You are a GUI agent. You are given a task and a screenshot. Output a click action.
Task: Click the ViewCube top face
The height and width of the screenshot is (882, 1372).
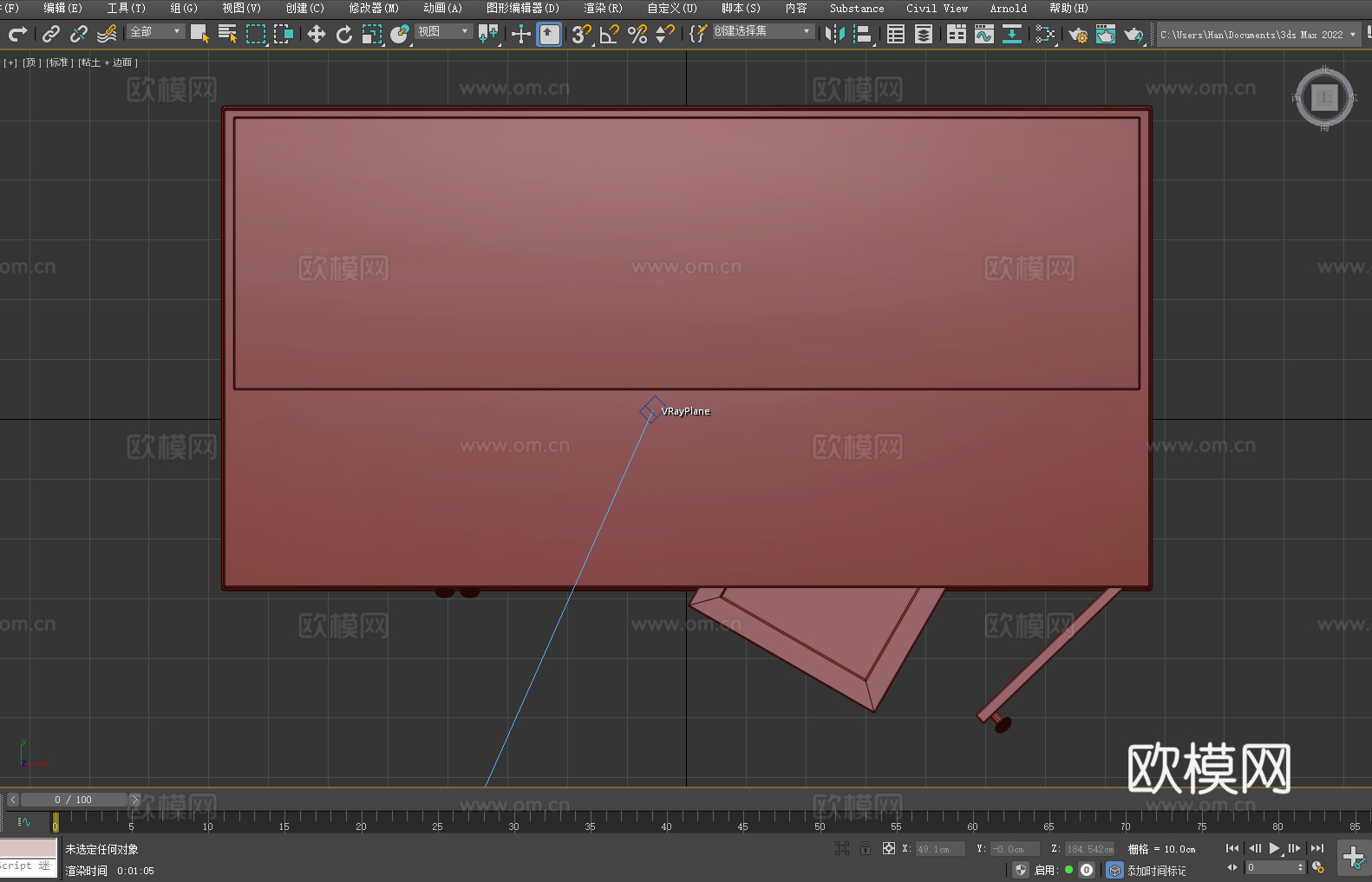(1324, 97)
